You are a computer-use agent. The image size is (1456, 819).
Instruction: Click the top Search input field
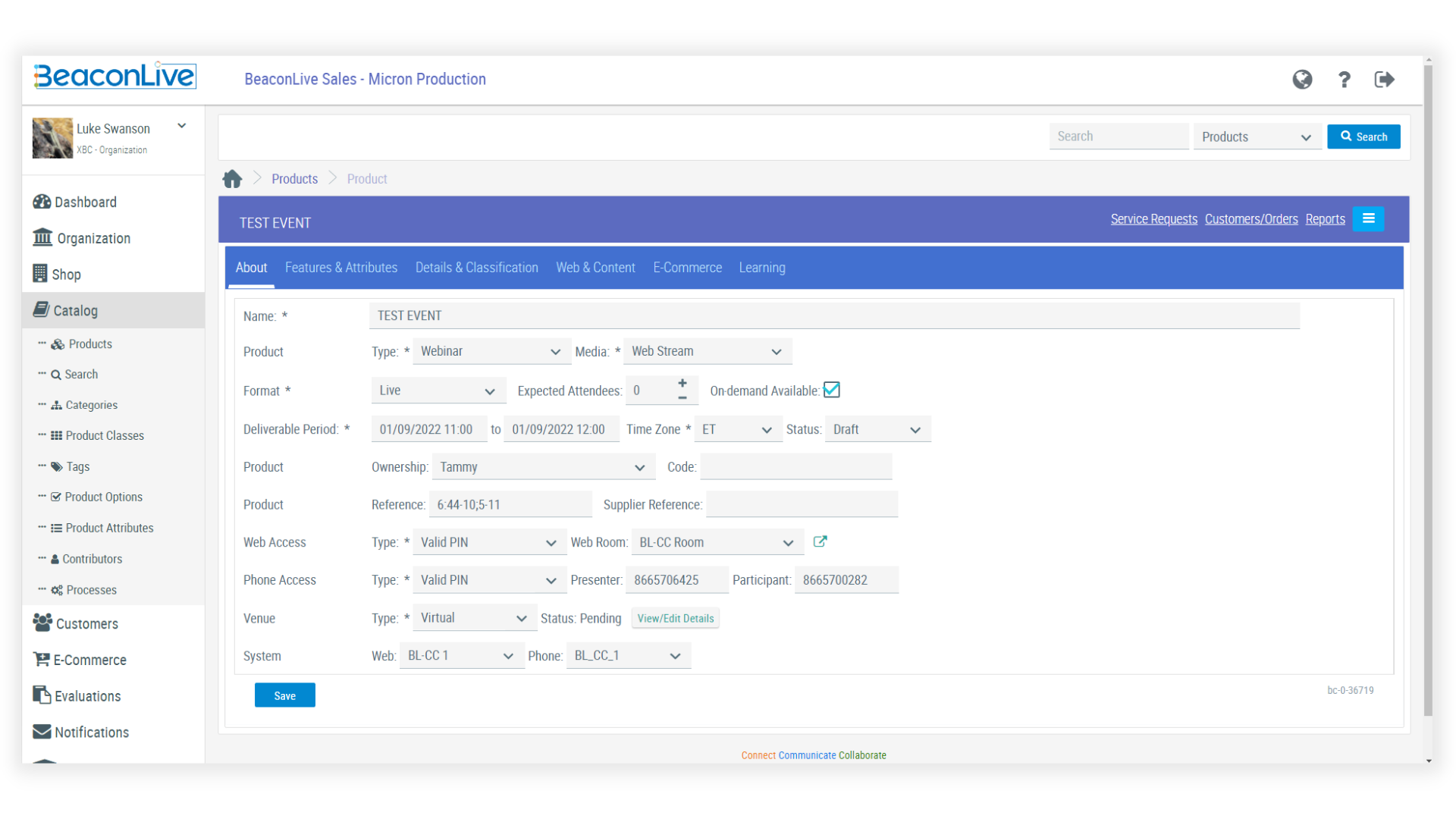pos(1119,136)
